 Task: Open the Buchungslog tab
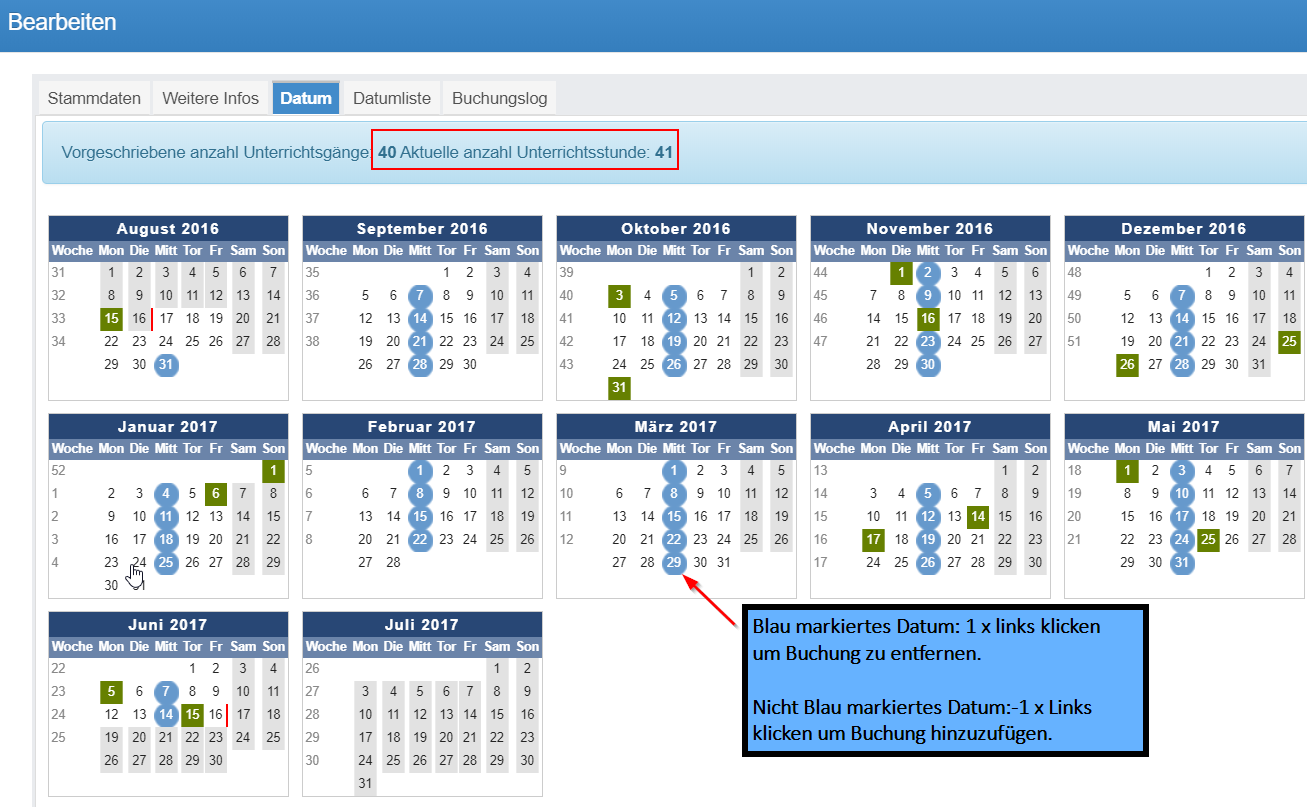(x=500, y=98)
